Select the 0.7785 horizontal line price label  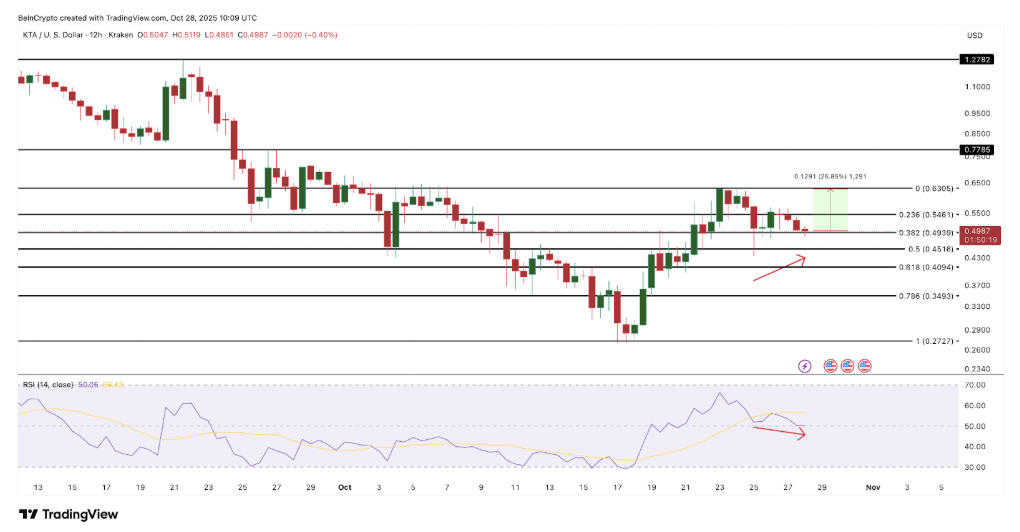click(976, 150)
